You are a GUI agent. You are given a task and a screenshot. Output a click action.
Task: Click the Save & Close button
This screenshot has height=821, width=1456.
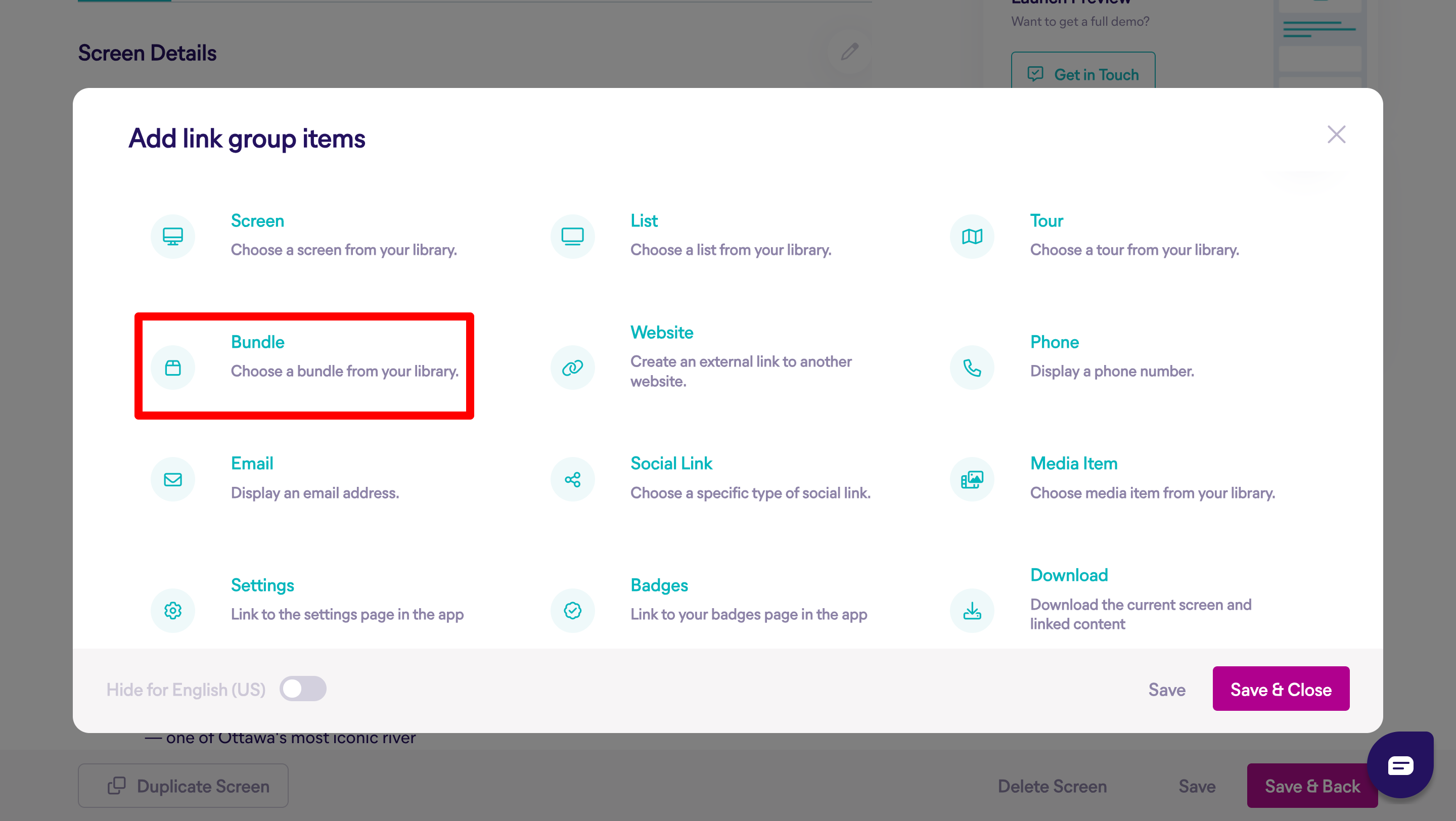coord(1281,689)
